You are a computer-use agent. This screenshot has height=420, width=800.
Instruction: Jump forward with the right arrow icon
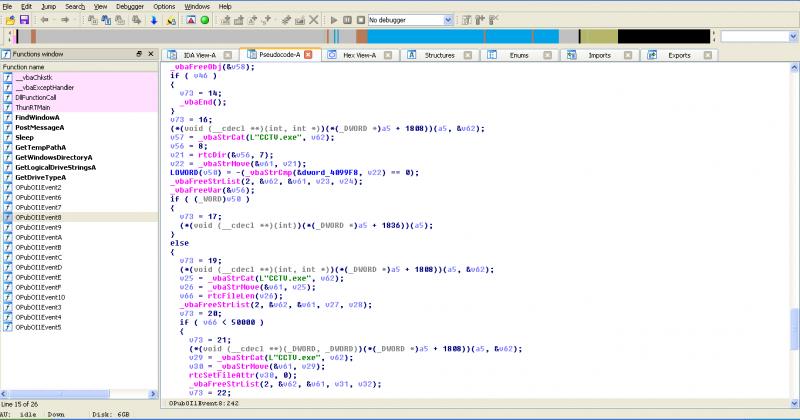click(x=65, y=20)
